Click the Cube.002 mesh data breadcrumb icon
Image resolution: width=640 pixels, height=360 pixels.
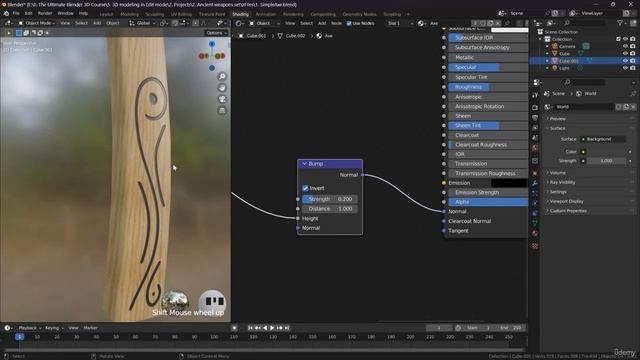tap(280, 36)
